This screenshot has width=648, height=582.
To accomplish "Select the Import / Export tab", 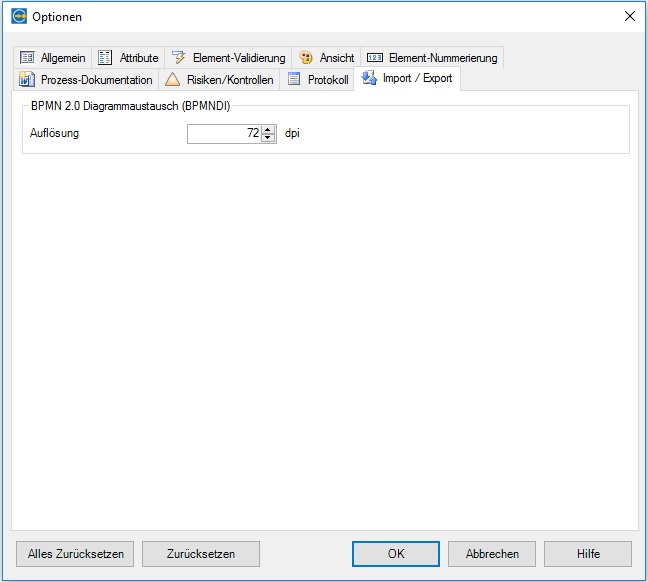I will [407, 78].
